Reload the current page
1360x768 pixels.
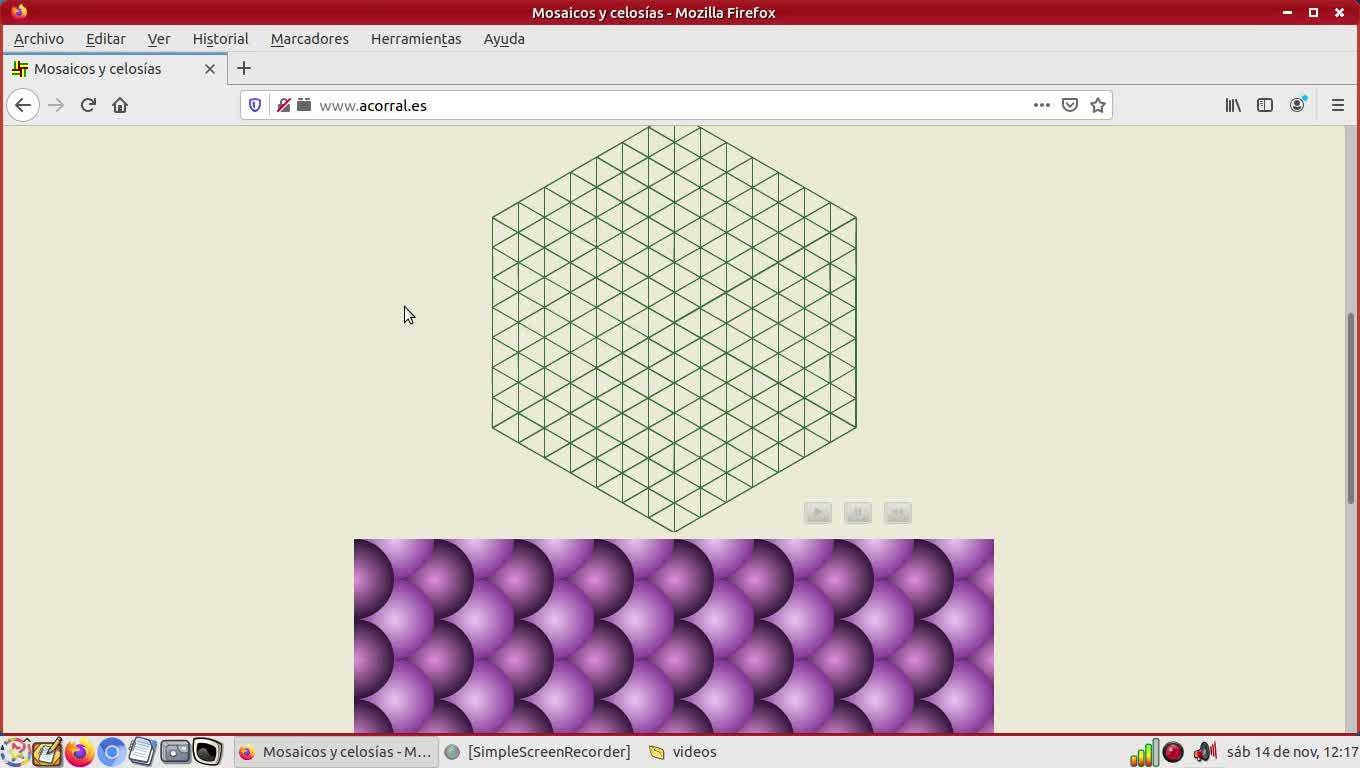[x=88, y=105]
